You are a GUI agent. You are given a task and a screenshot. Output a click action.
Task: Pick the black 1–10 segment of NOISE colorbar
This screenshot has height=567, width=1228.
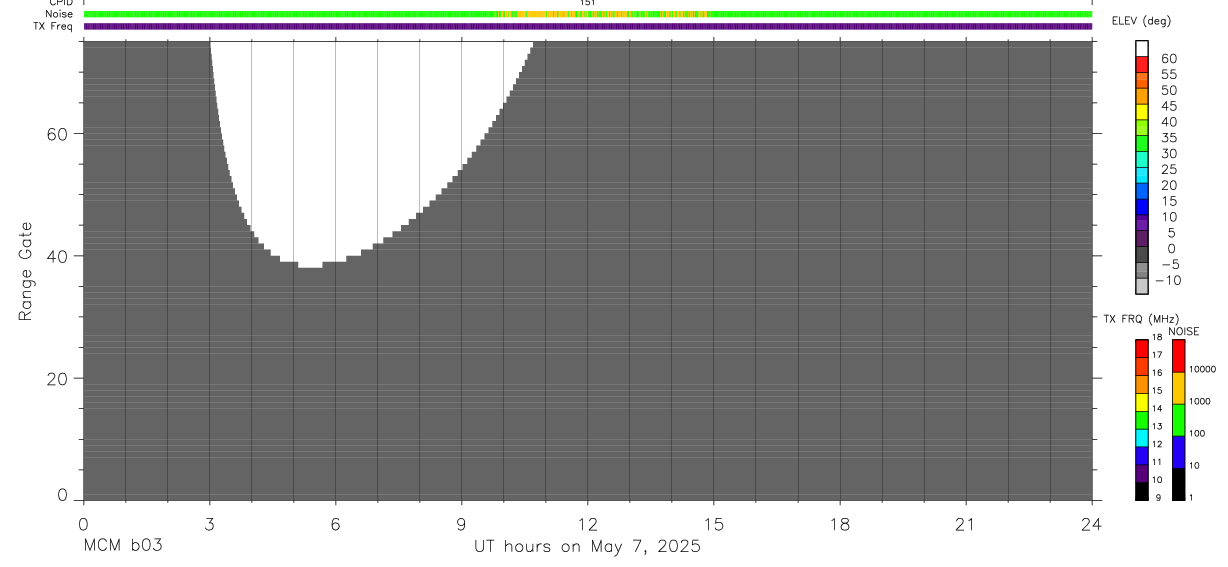coord(1178,484)
